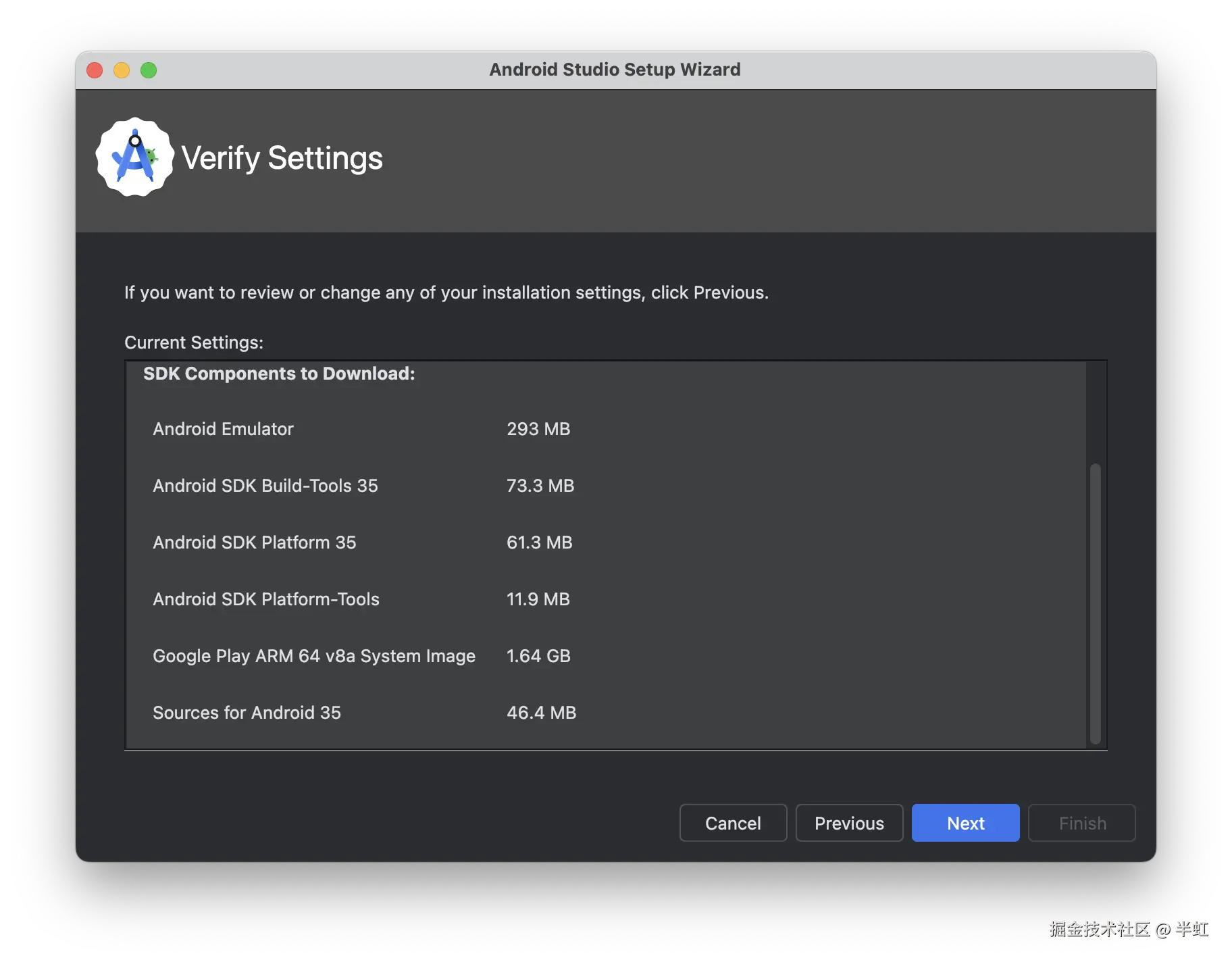1232x962 pixels.
Task: Click the Verify Settings heading
Action: point(282,158)
